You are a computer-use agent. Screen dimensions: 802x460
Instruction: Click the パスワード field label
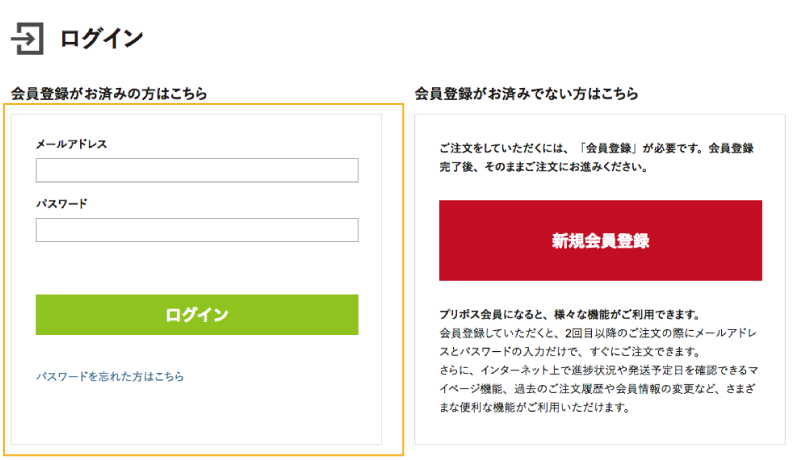(62, 204)
